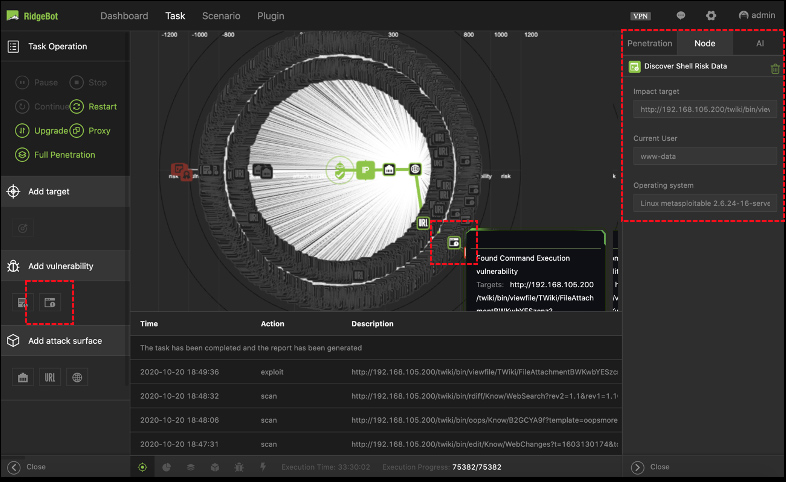Click the Proxy icon button
This screenshot has height=482, width=786.
(x=76, y=131)
